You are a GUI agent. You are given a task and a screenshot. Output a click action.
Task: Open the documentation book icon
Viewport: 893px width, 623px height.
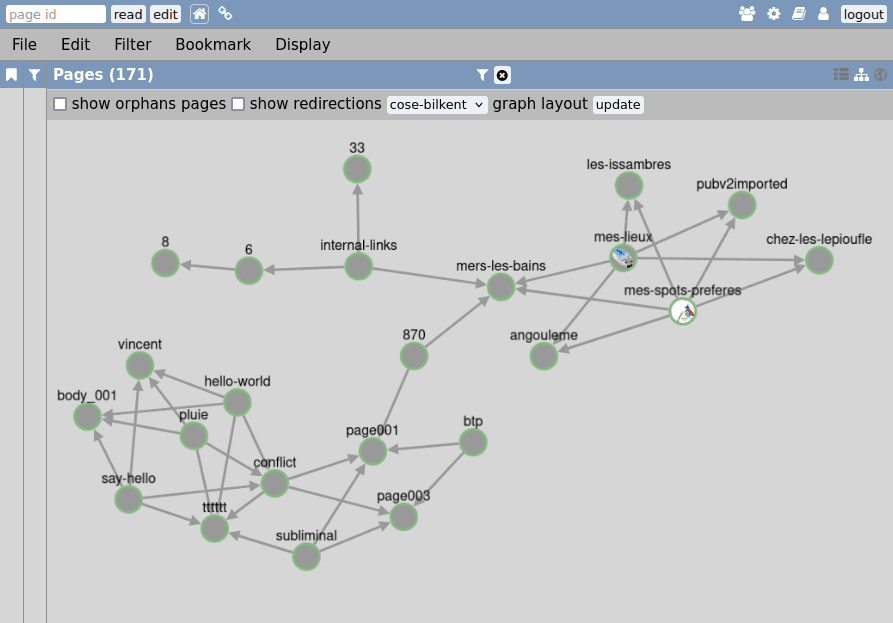(x=798, y=14)
